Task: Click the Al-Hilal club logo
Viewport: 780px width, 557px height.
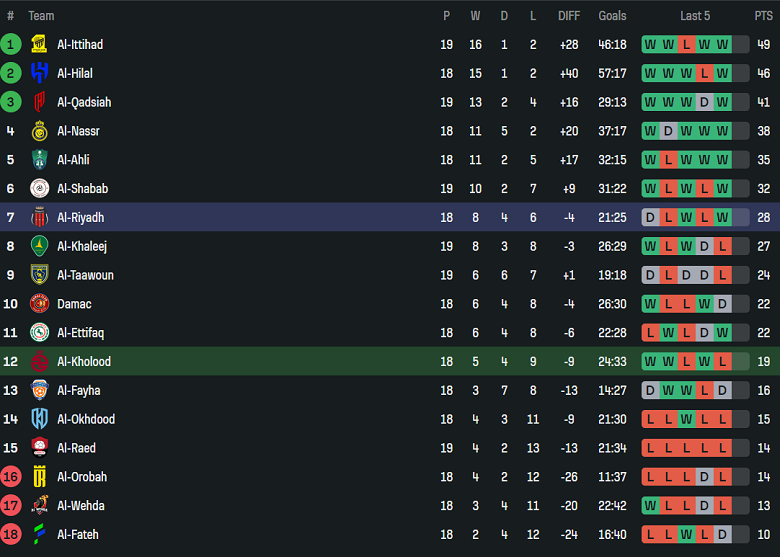Action: [x=39, y=73]
